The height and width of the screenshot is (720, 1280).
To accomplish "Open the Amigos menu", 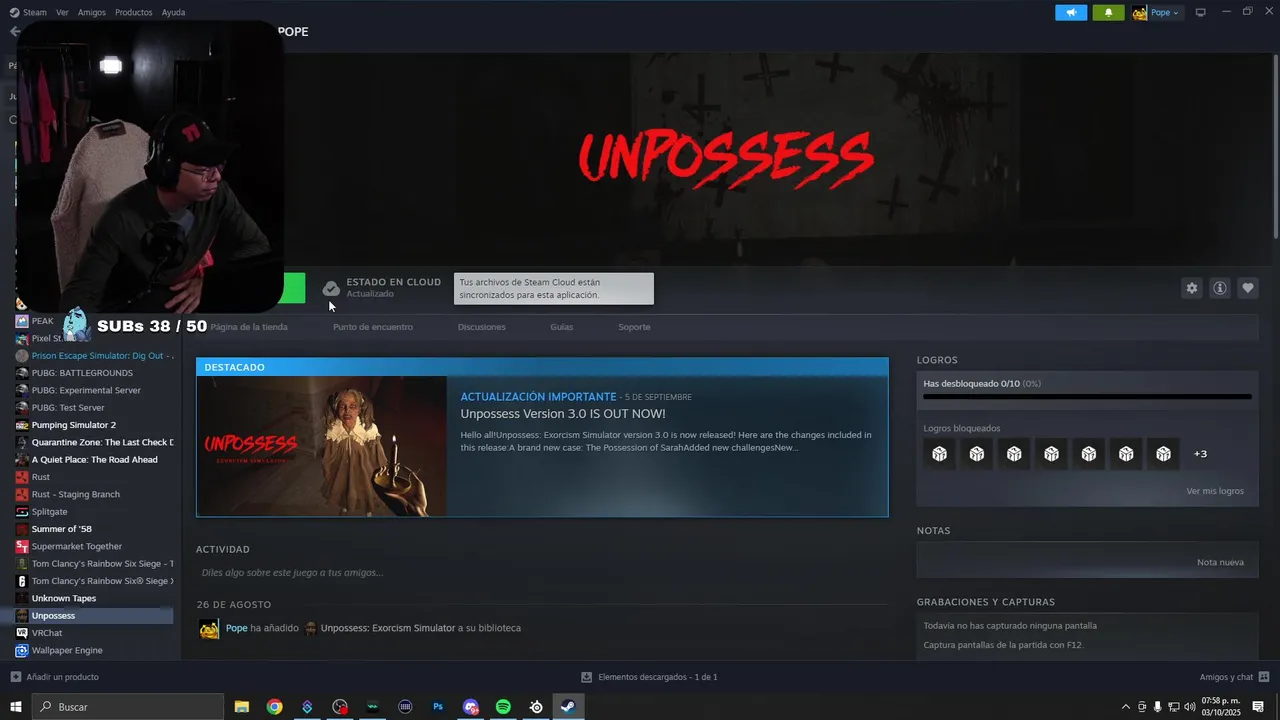I will tap(92, 13).
